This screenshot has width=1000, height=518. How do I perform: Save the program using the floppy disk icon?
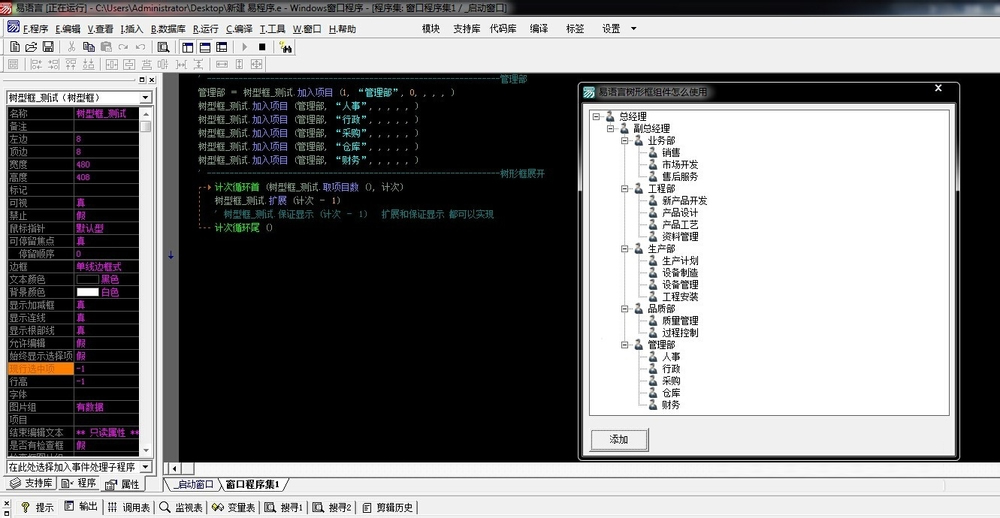48,47
